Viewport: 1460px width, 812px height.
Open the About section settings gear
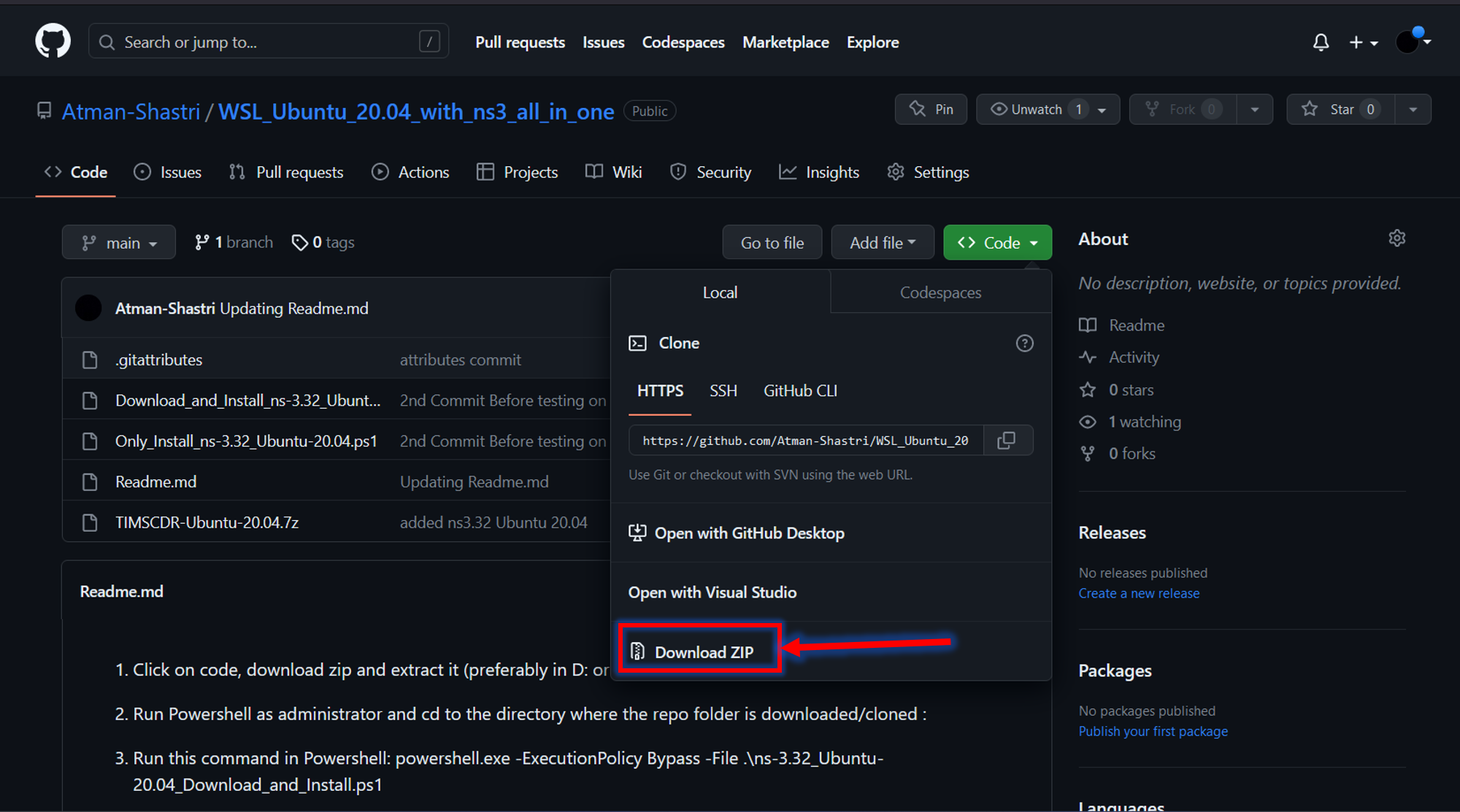[1396, 238]
